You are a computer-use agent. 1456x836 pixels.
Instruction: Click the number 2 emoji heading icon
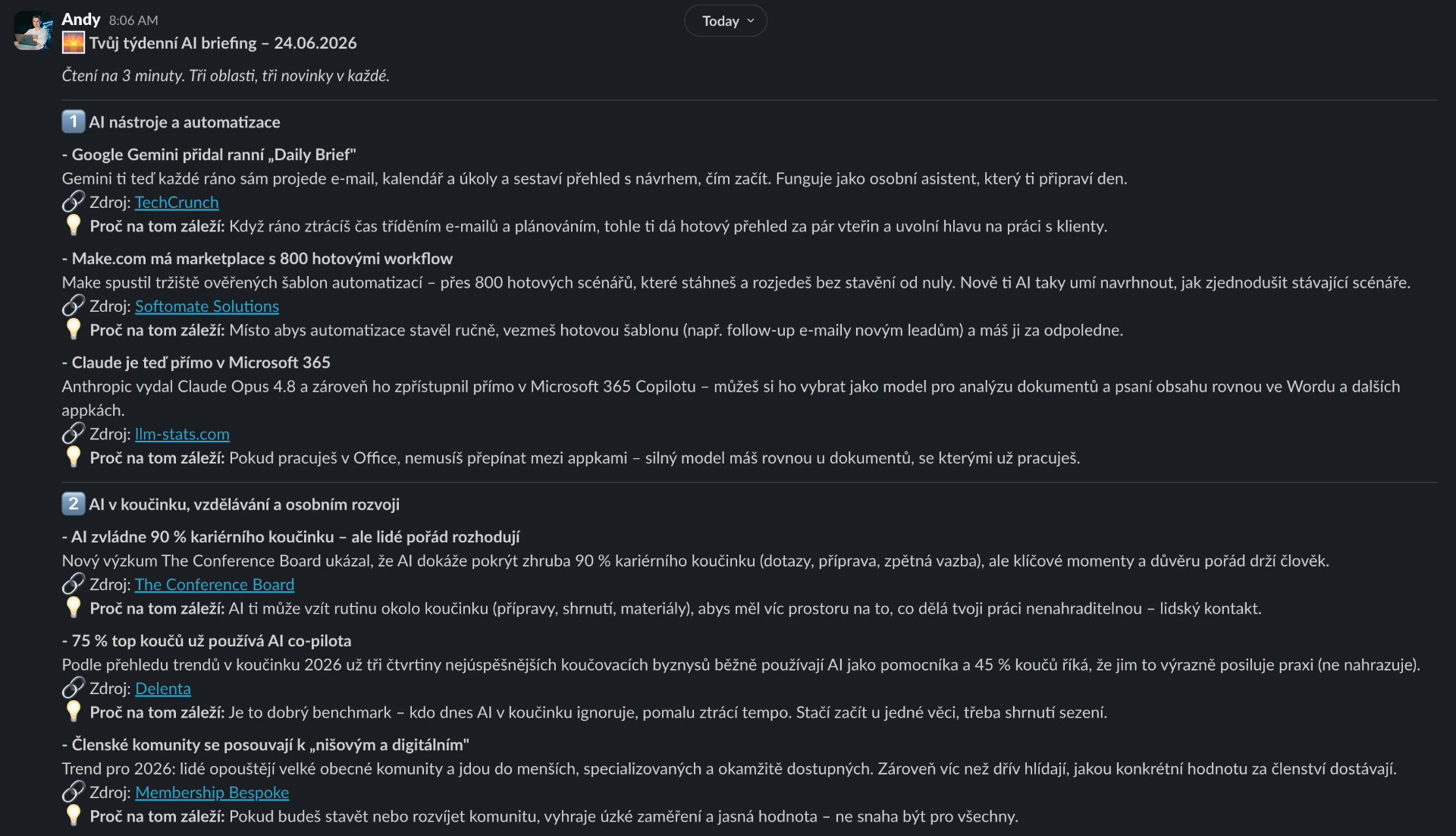(x=74, y=504)
